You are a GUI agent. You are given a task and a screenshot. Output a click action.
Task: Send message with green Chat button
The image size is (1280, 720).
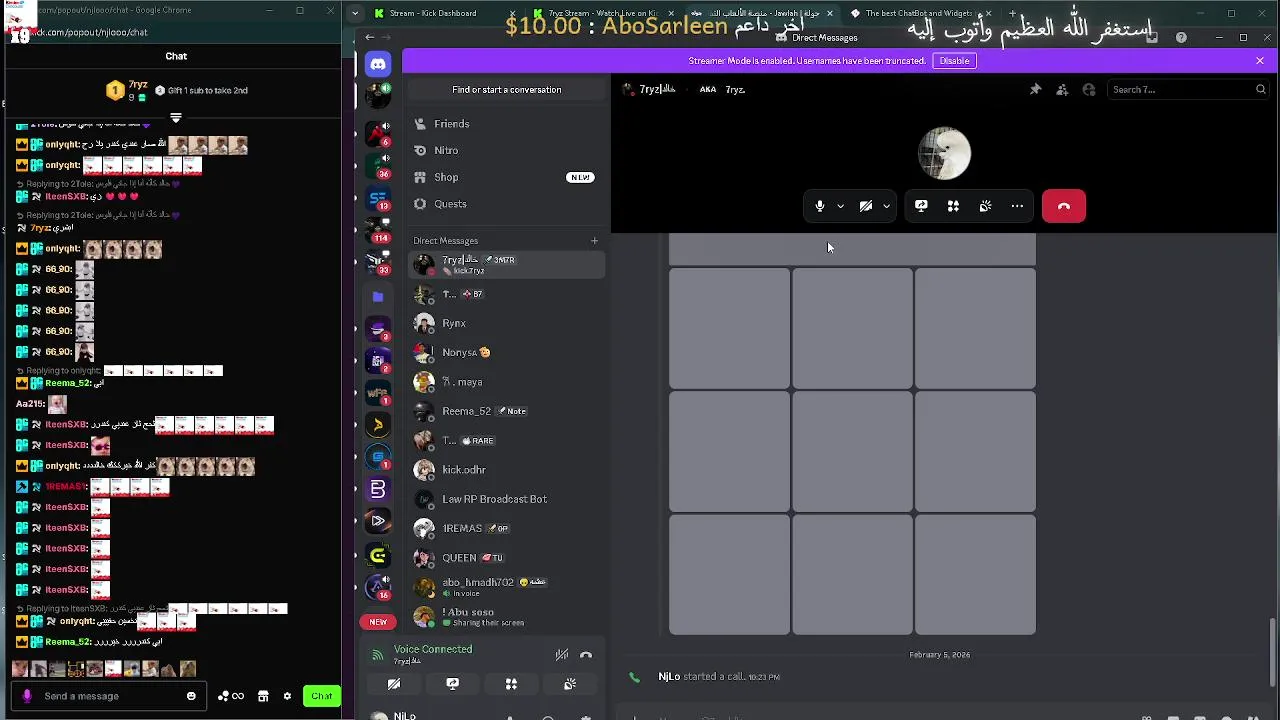click(321, 696)
